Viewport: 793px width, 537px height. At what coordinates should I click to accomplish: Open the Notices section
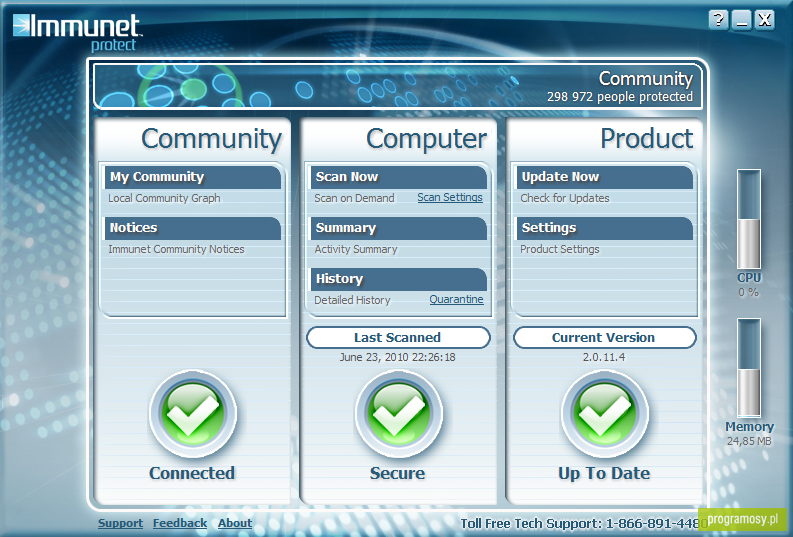point(192,228)
